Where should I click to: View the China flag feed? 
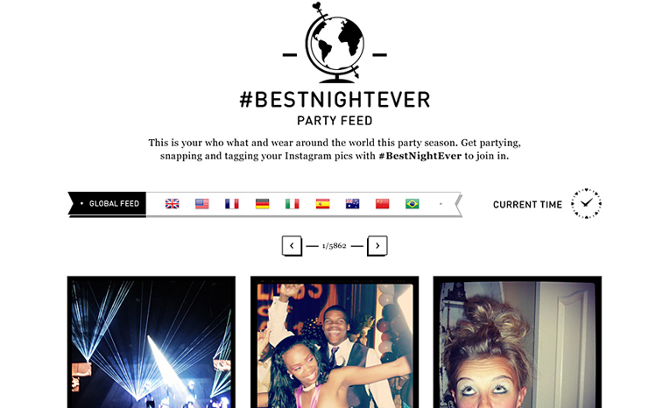point(382,204)
